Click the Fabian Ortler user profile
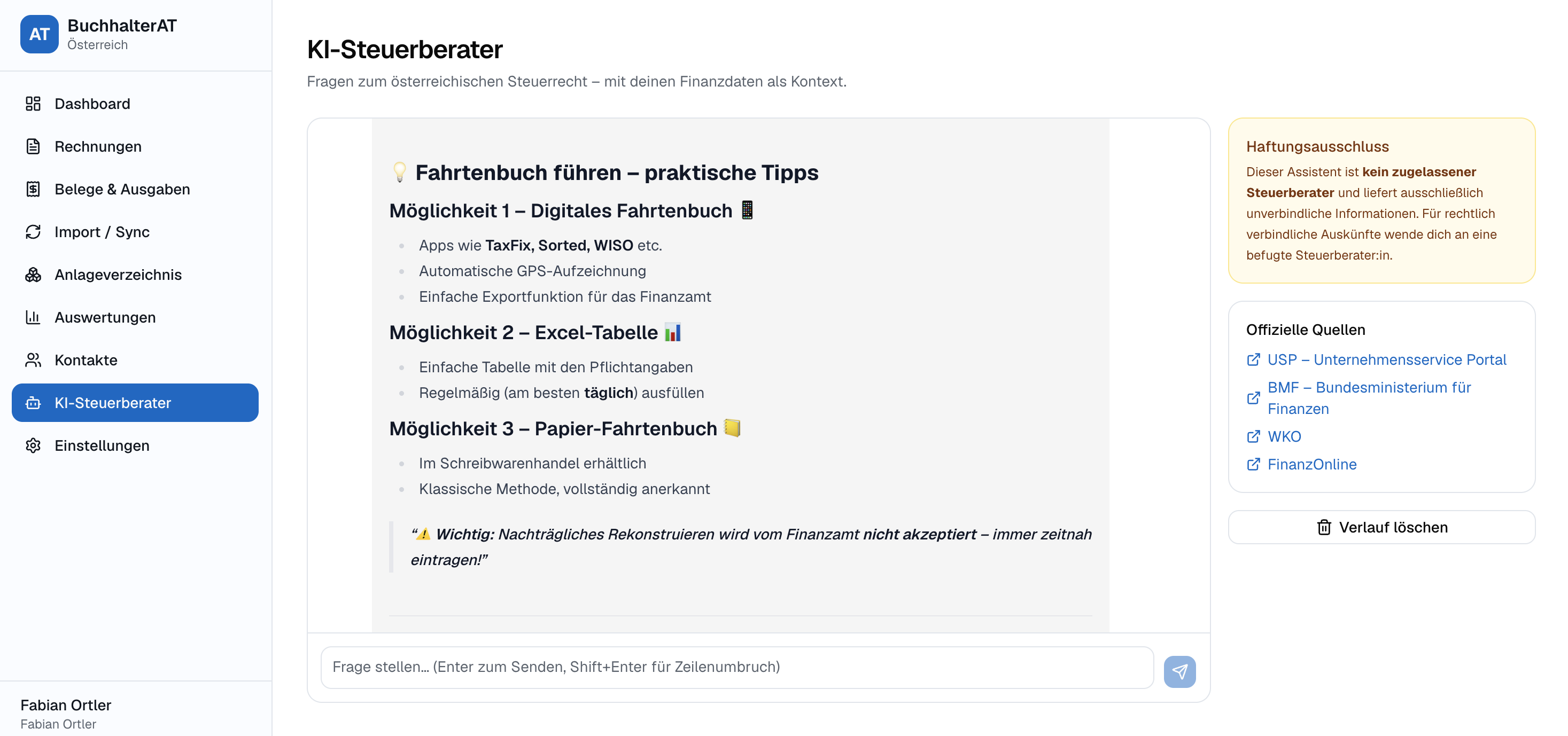Screen dimensions: 1568x736 tap(66, 713)
